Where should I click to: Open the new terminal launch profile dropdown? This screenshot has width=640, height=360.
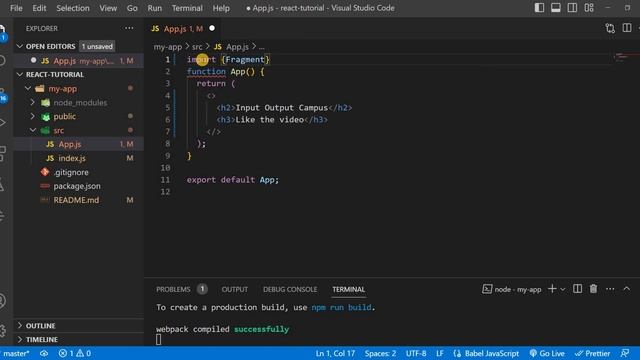563,289
